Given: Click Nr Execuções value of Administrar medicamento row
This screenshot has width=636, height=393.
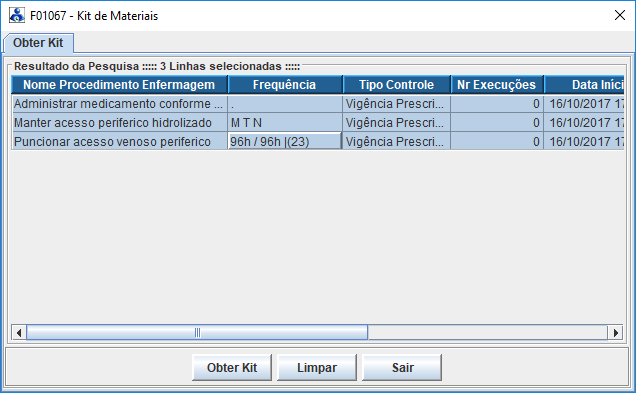Looking at the screenshot, I should [497, 104].
